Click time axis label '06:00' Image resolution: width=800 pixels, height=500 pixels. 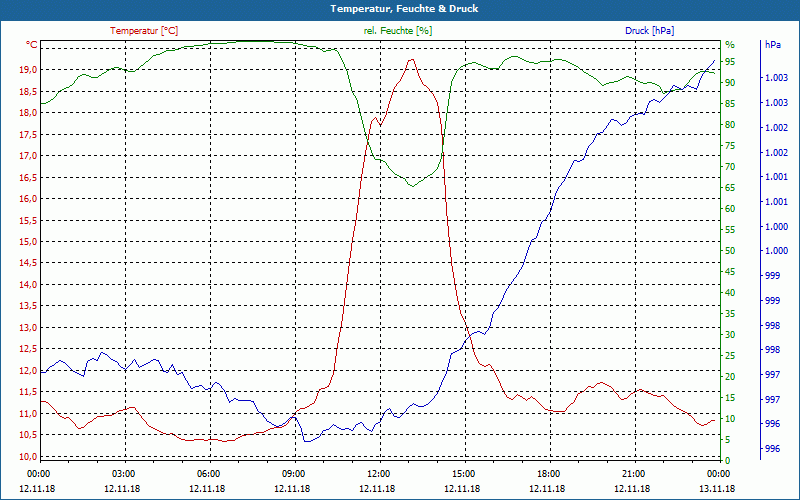click(208, 473)
